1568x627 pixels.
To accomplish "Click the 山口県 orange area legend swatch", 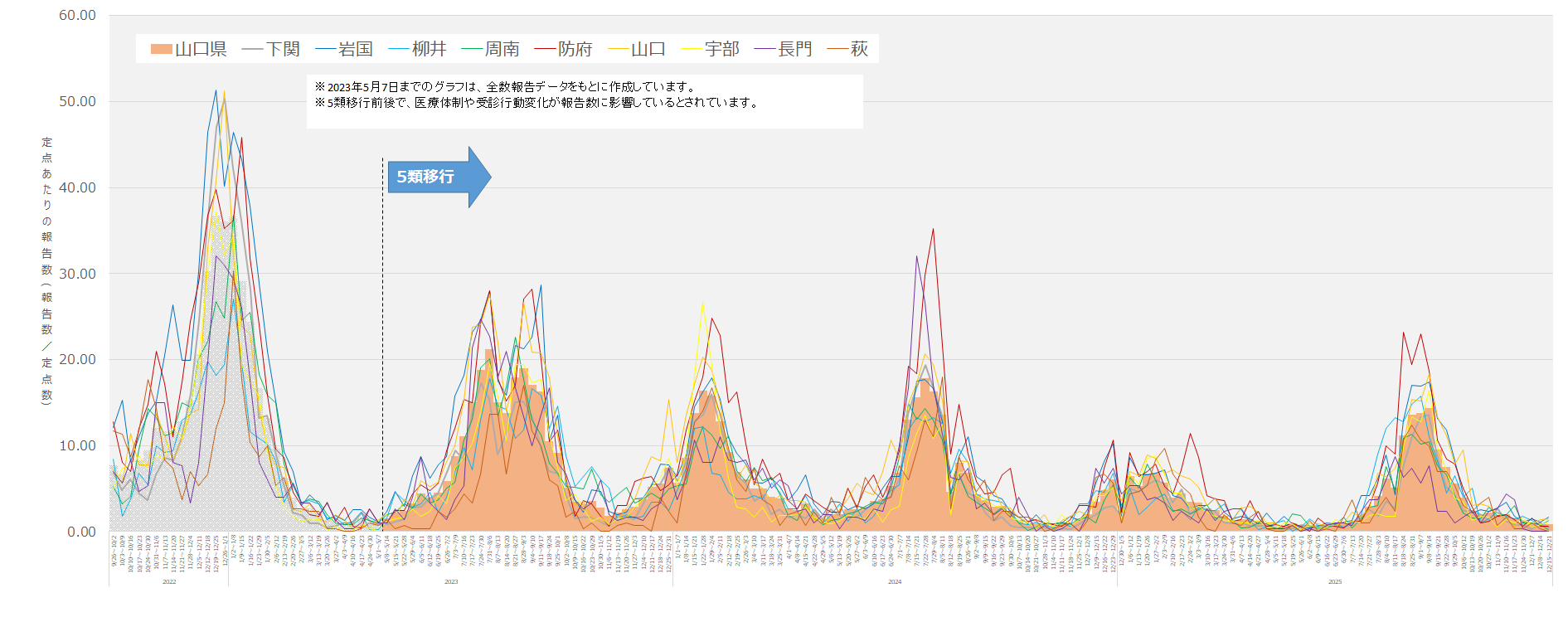I will pos(162,50).
